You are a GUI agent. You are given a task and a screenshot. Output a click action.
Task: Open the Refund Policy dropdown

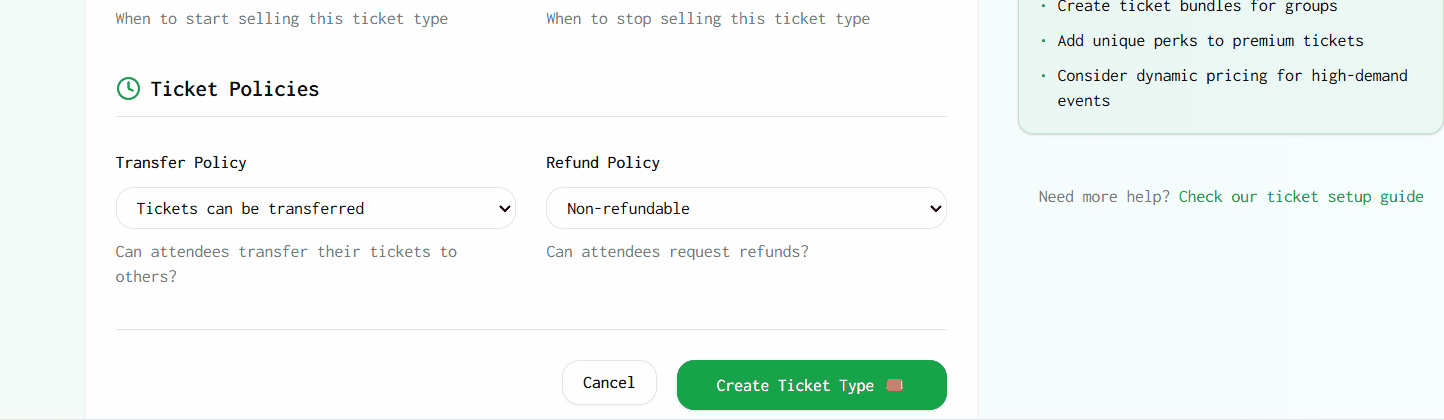click(745, 209)
